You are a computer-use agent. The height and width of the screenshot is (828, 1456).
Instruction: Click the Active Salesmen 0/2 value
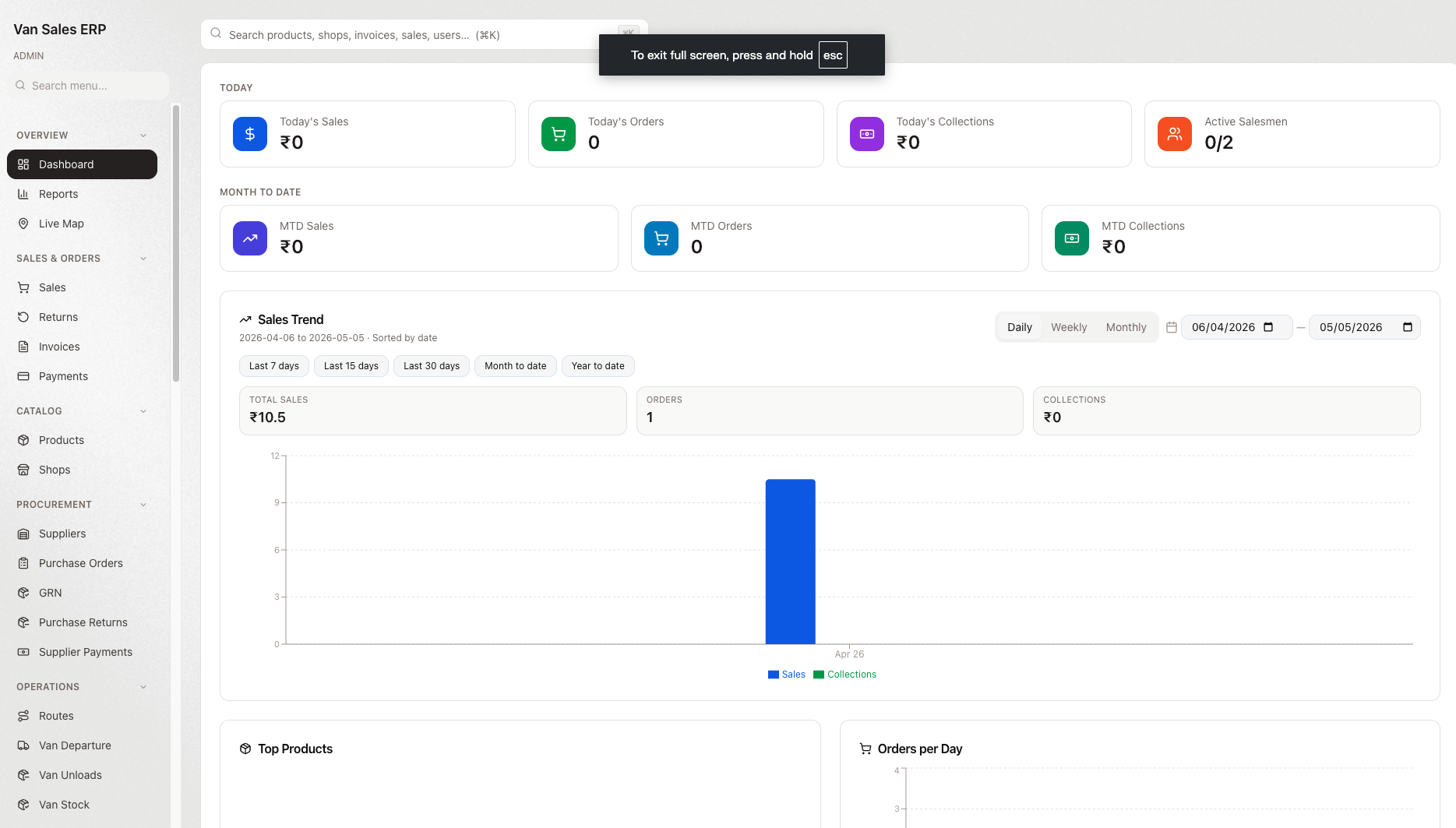pyautogui.click(x=1218, y=143)
